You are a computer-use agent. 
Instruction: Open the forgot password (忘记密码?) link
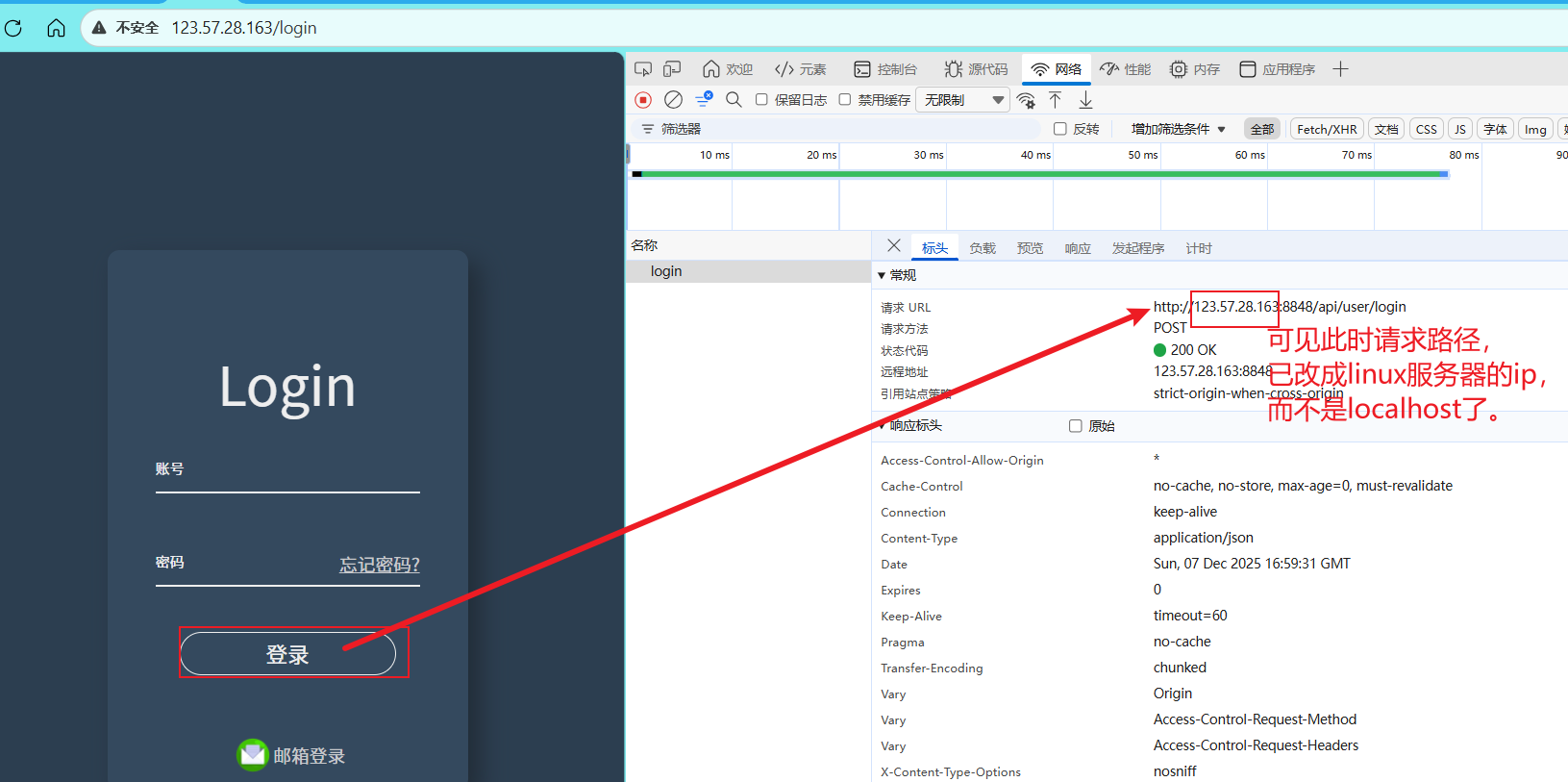[380, 565]
